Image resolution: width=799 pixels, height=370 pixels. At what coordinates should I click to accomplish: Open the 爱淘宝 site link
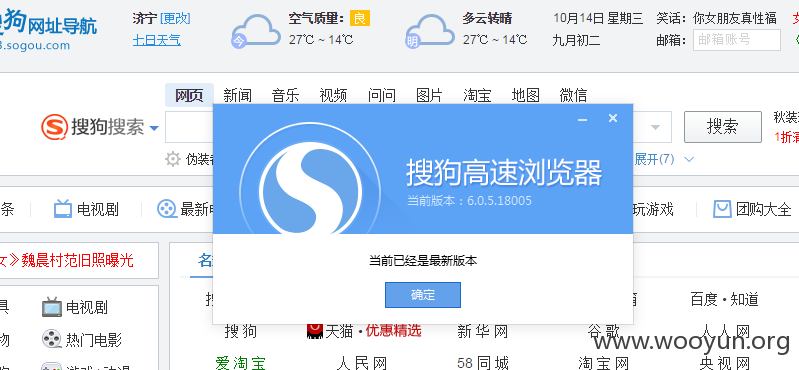[241, 363]
